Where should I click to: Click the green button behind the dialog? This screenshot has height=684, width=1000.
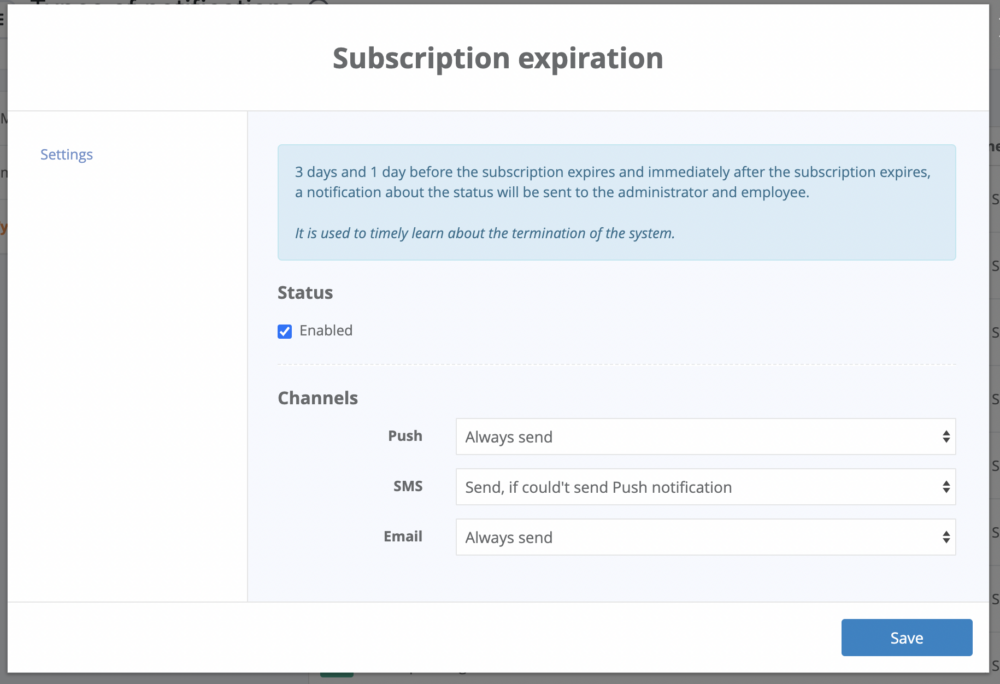(x=337, y=677)
